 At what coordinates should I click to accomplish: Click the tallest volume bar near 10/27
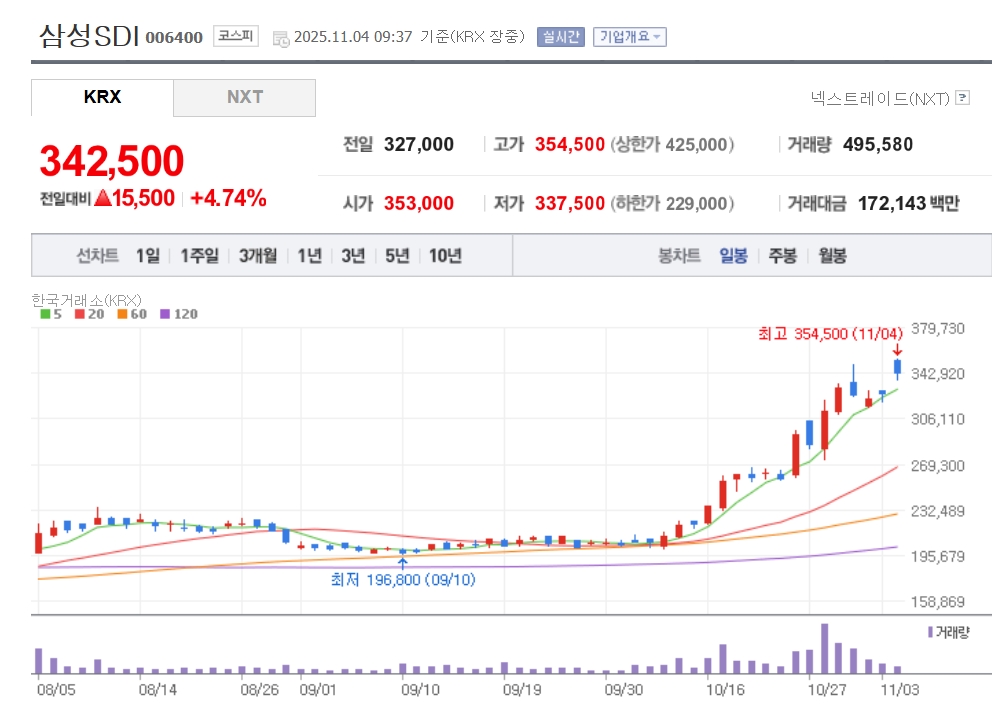tap(825, 648)
